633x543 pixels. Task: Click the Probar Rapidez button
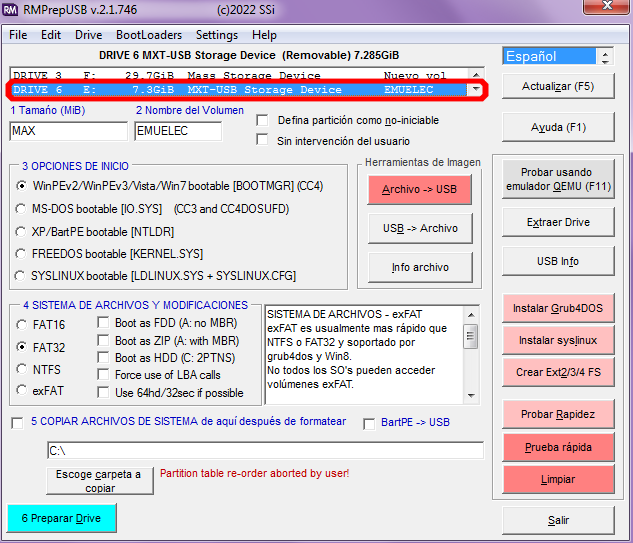(558, 414)
